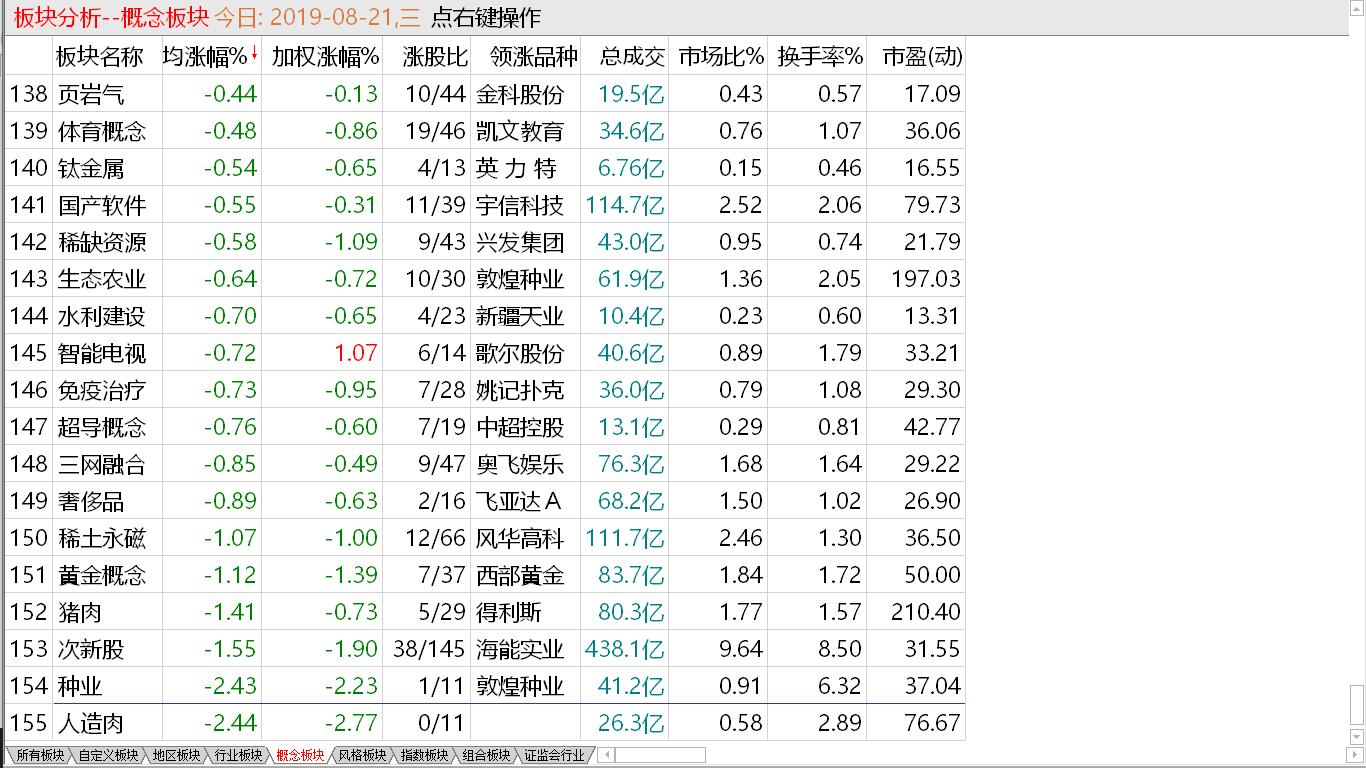Select the 体育概念 sector row
The height and width of the screenshot is (768, 1366).
click(x=485, y=131)
